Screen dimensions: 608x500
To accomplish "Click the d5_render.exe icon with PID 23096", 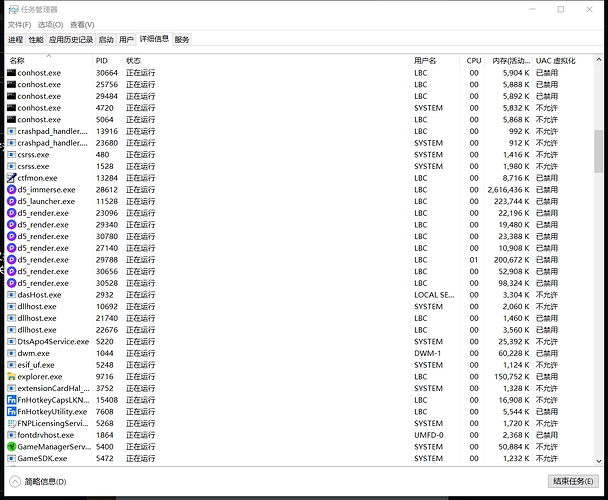I will (x=11, y=213).
